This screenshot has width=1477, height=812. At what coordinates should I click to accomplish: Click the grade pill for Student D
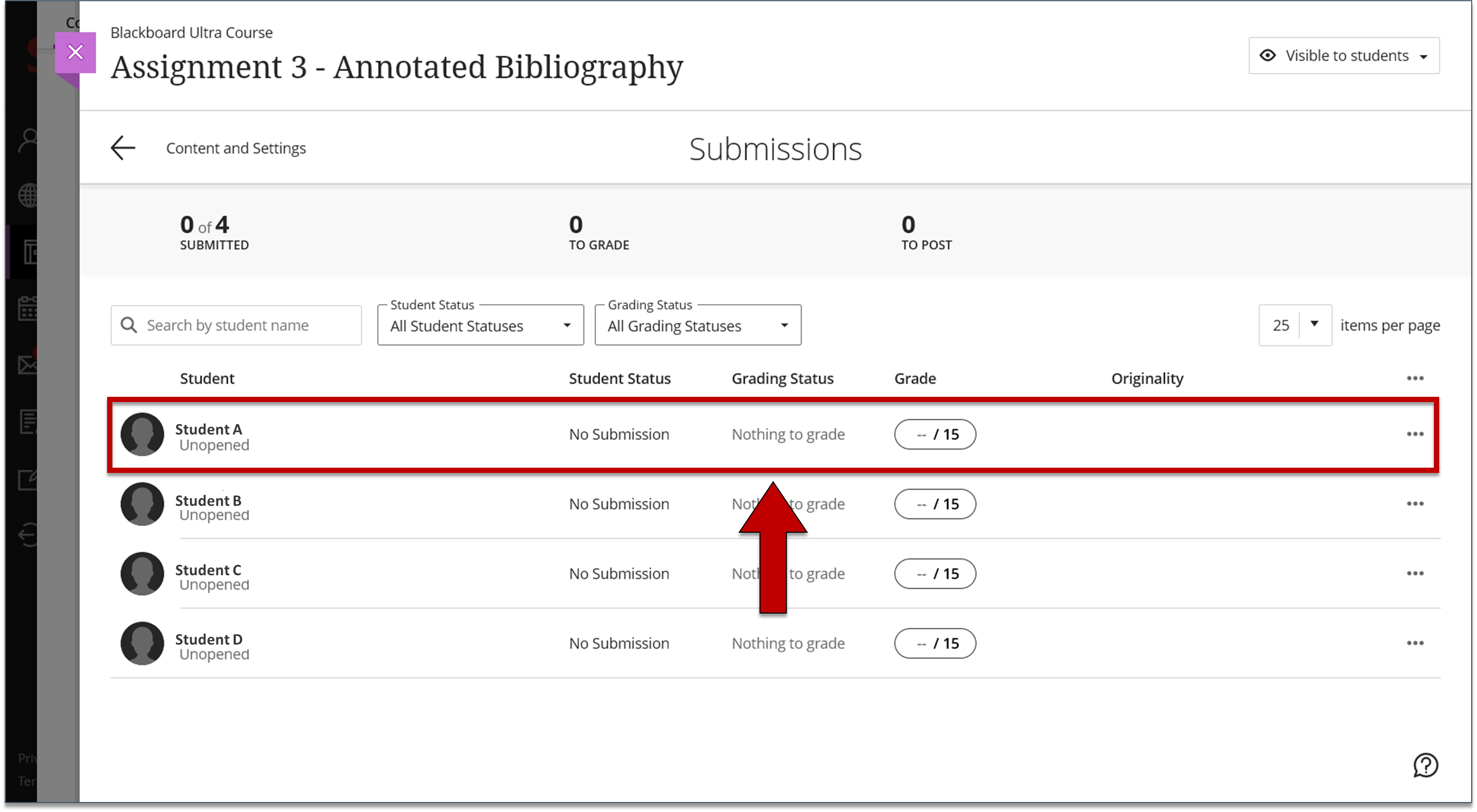(935, 644)
